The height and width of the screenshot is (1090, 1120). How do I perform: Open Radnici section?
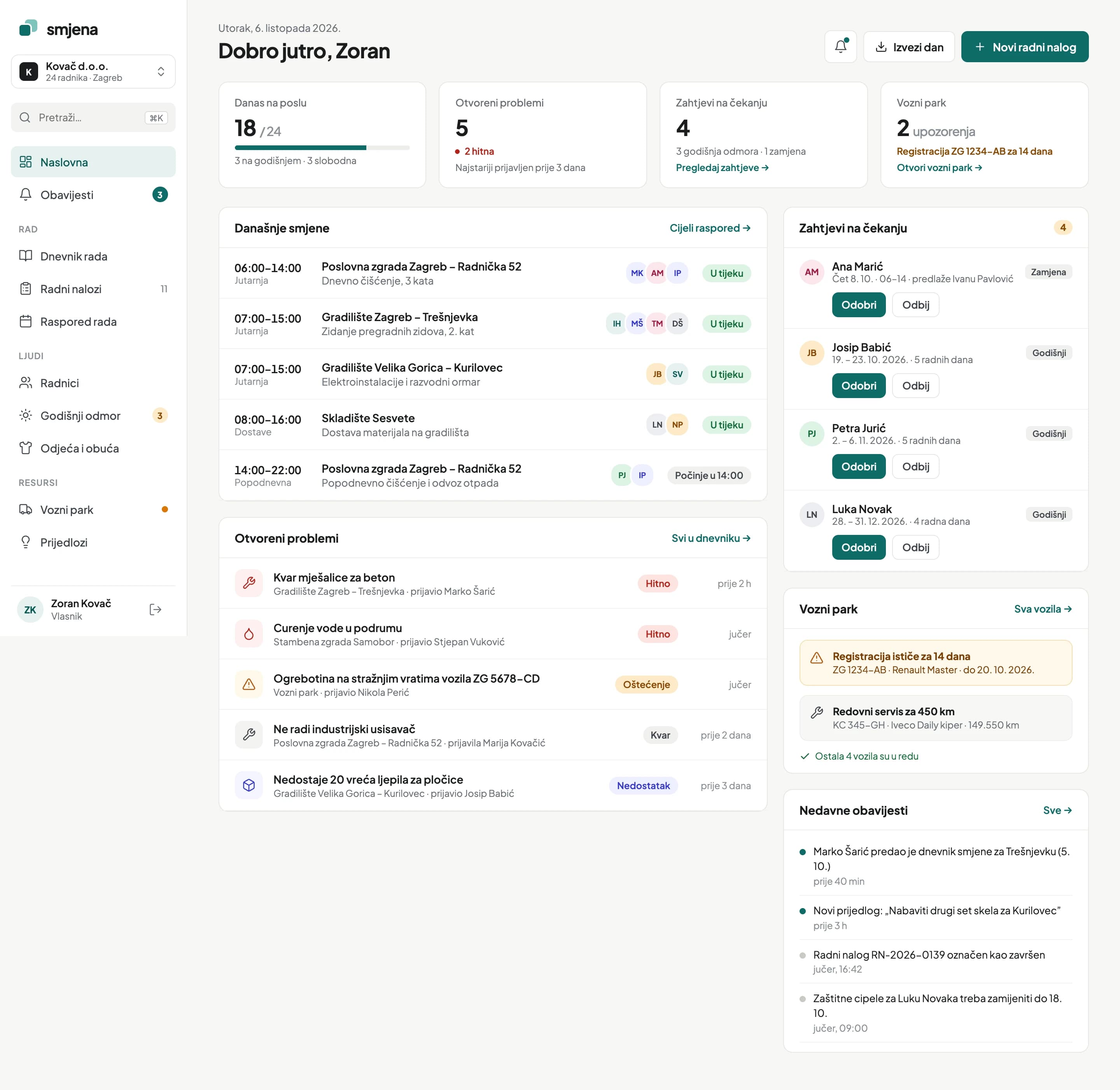tap(93, 383)
